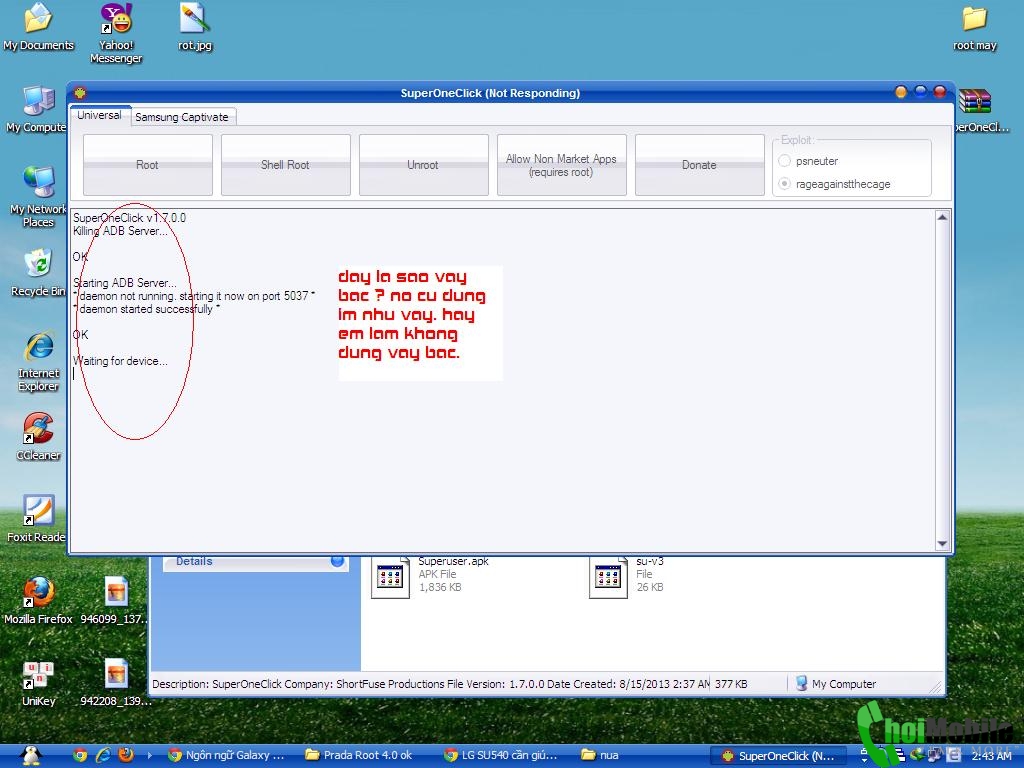Click the SuperOneClick taskbar button

778,756
